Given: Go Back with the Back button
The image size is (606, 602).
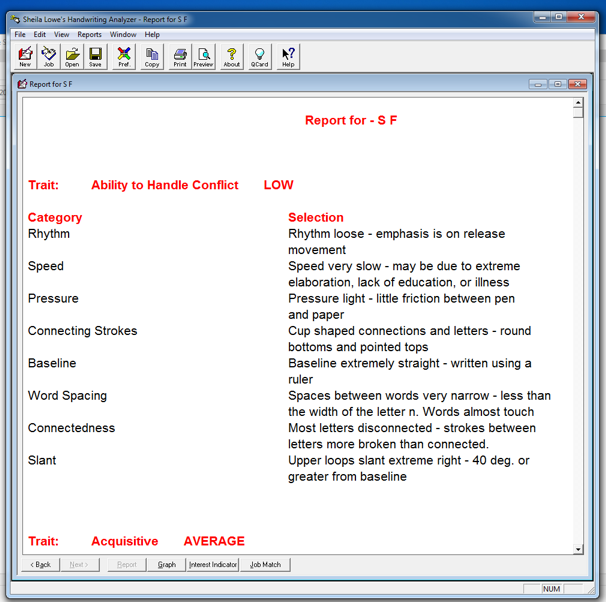Looking at the screenshot, I should 41,565.
